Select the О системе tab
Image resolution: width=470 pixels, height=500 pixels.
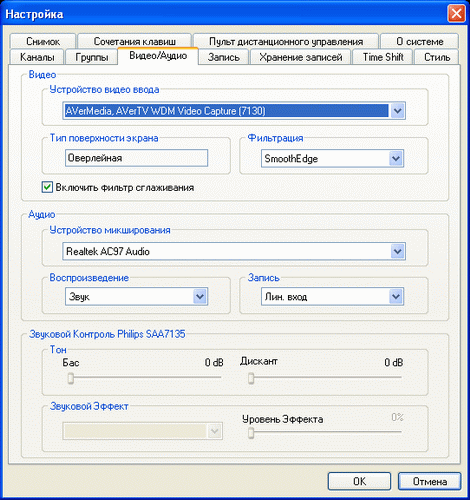coord(420,41)
